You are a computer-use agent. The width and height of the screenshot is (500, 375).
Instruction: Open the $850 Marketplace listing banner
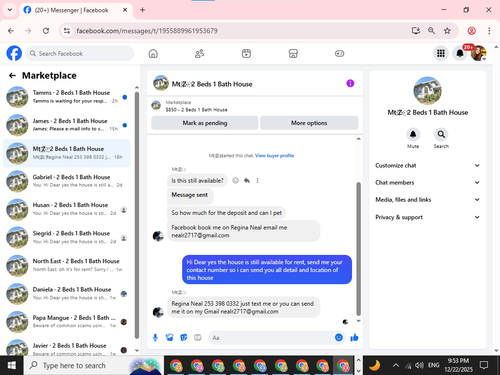coord(255,106)
